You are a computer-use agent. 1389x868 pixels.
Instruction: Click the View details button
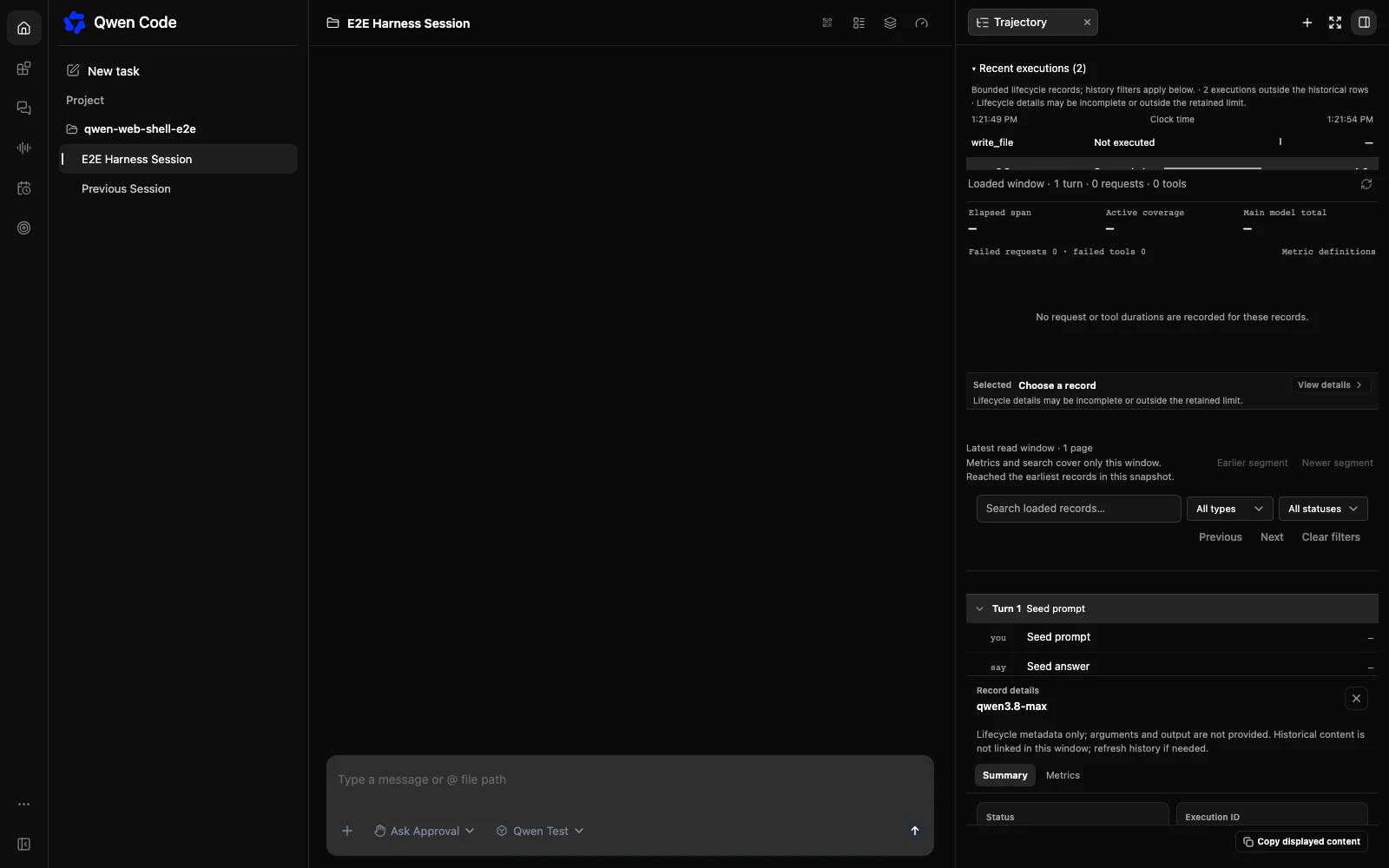tap(1330, 385)
